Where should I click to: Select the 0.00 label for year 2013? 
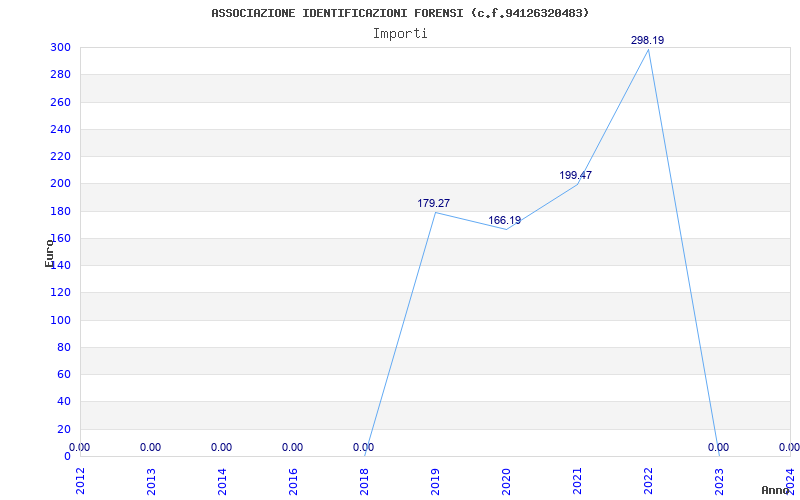[151, 447]
